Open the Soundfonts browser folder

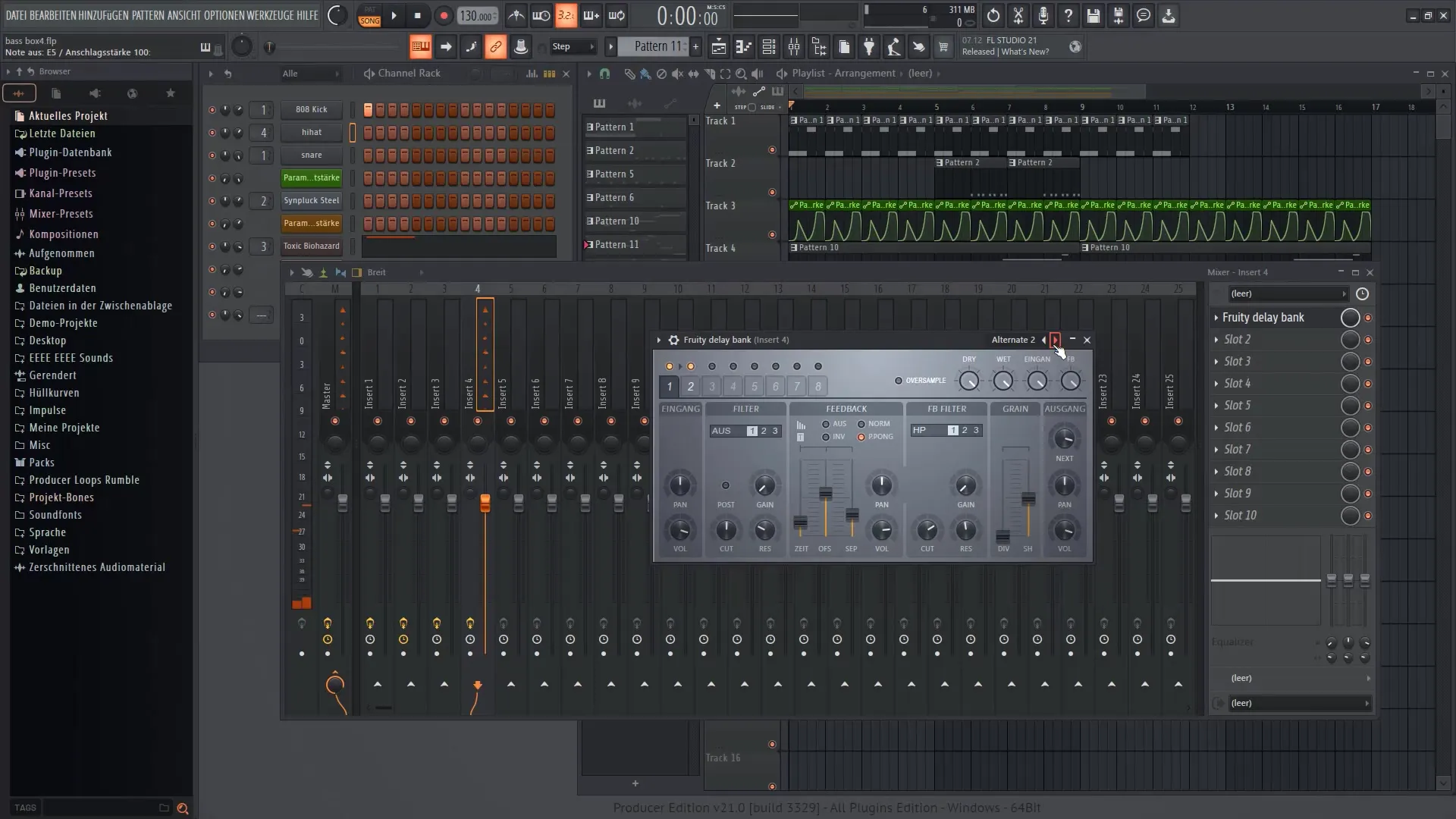55,515
